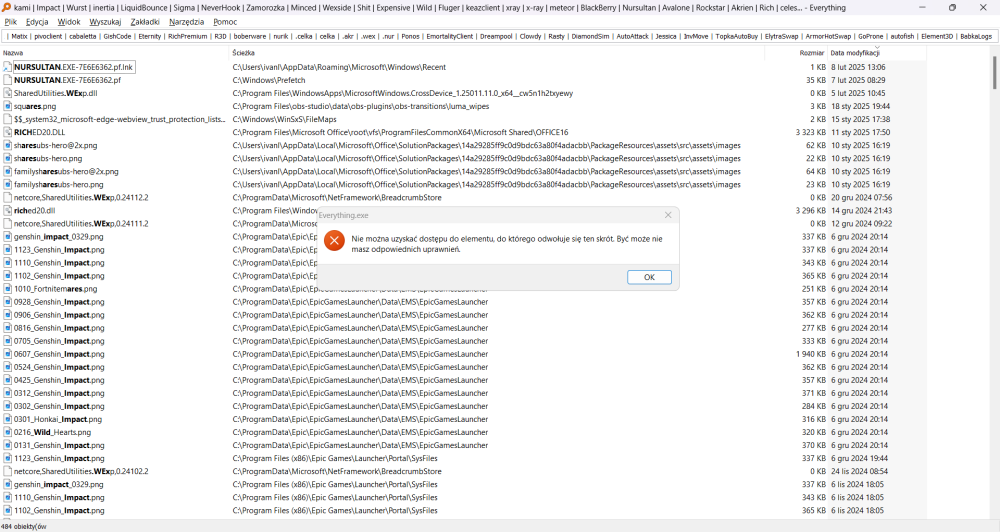Click the image icon of 0425_Genshin_Impact.png
The image size is (1000, 532).
(x=8, y=380)
